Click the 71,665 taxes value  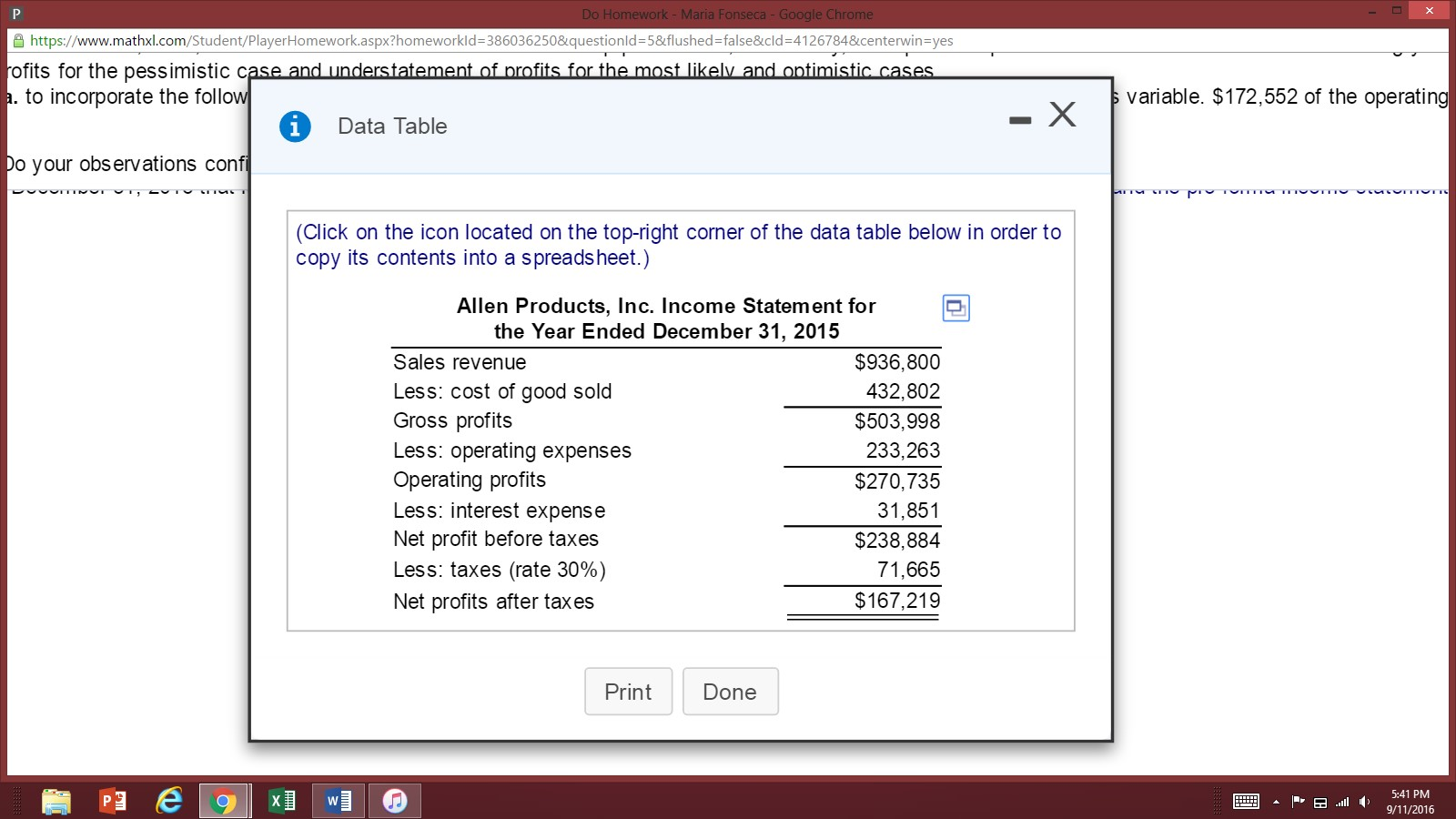click(x=908, y=570)
